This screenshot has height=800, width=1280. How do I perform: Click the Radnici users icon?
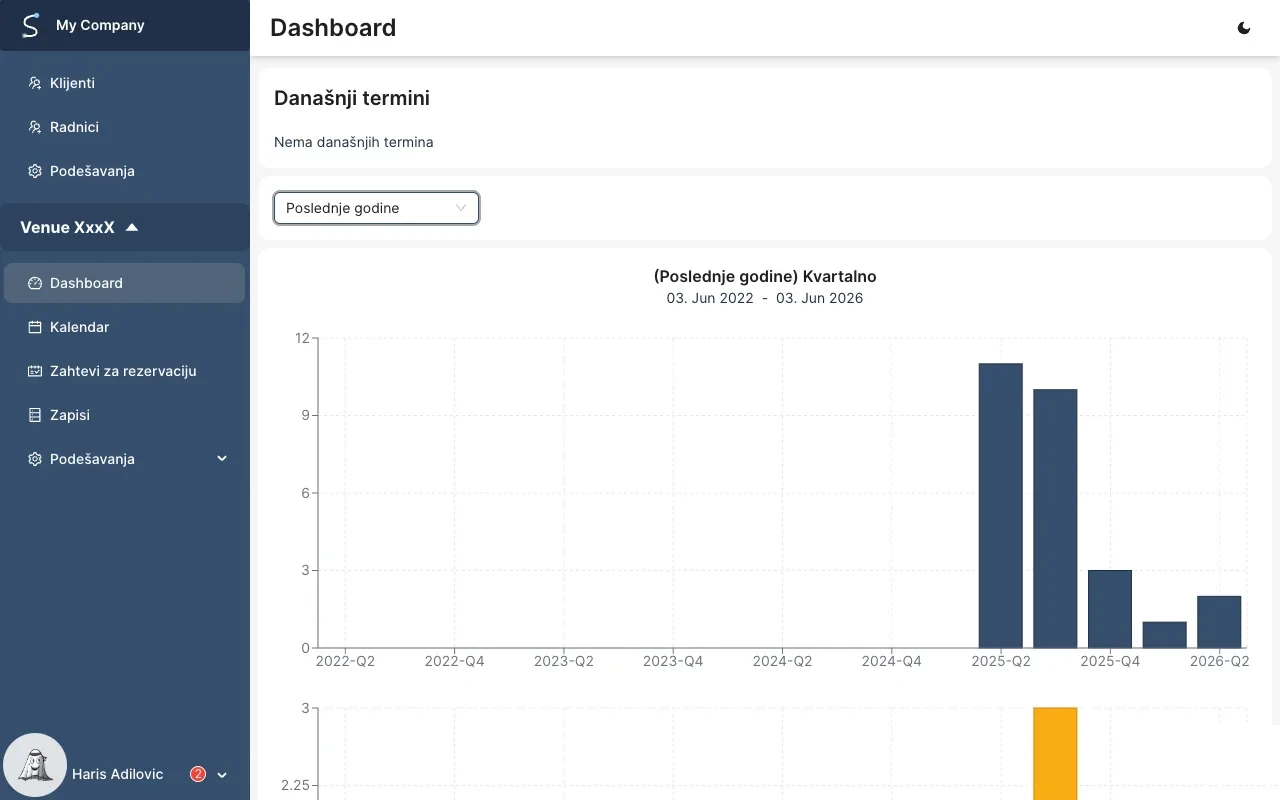(x=35, y=127)
